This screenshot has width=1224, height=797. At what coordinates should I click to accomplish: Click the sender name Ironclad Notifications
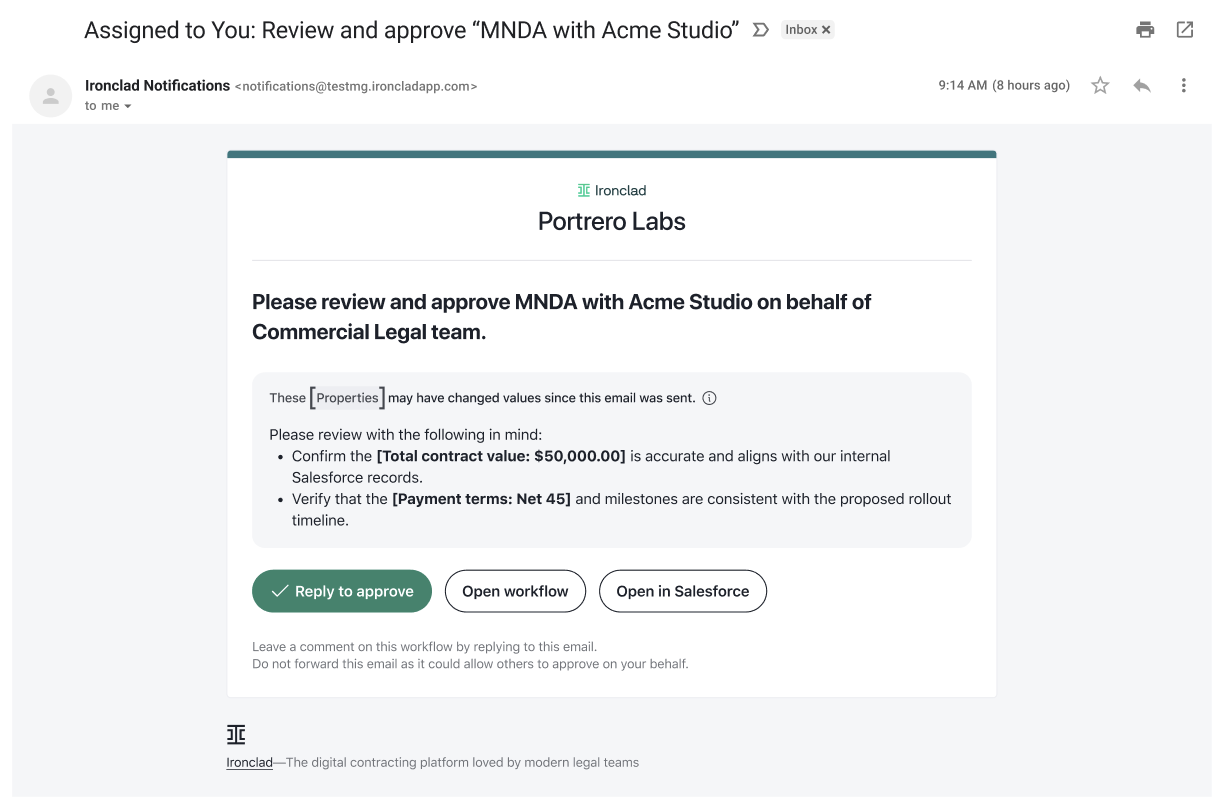pos(158,86)
